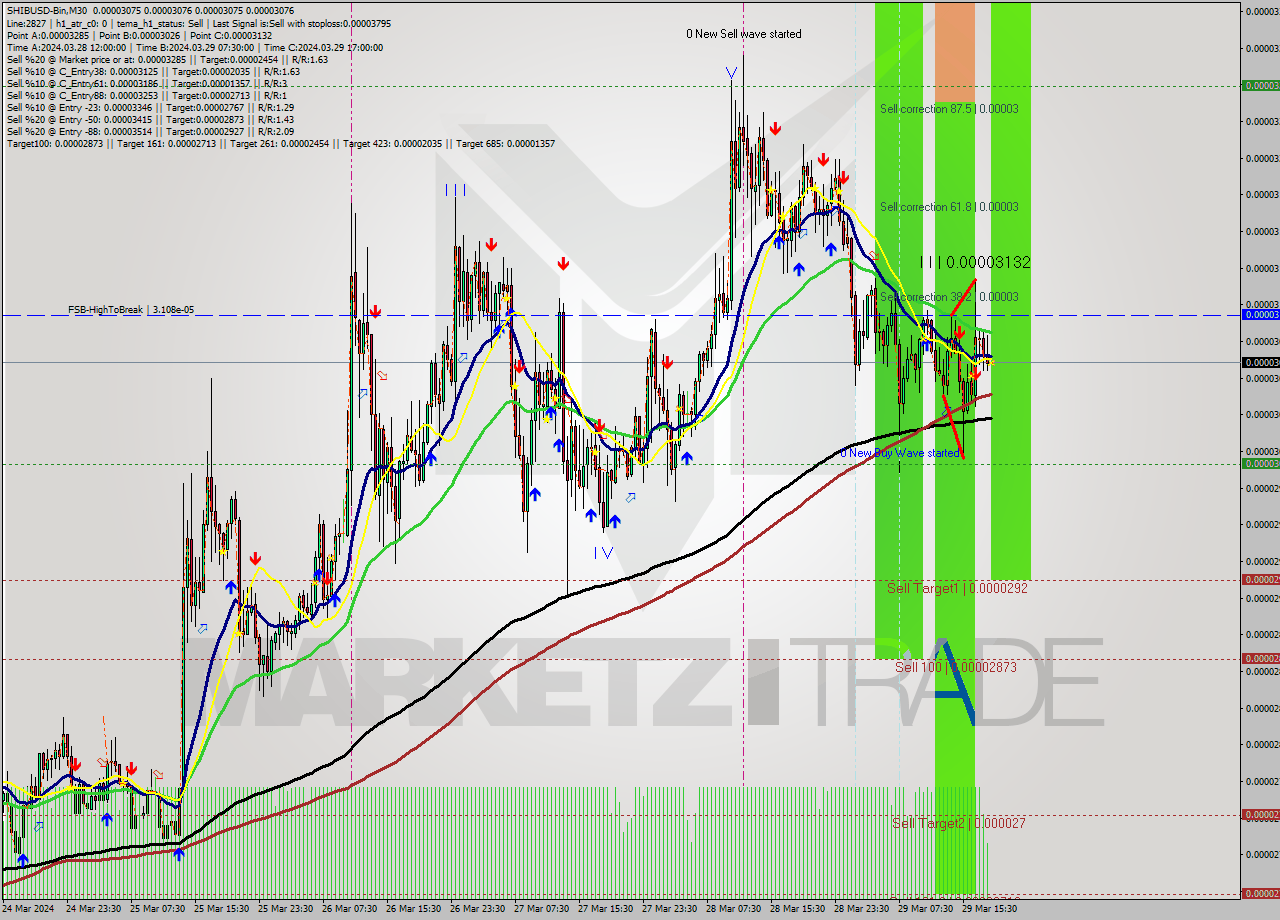Click the '25 Mar 15:30' time axis label

coord(222,909)
